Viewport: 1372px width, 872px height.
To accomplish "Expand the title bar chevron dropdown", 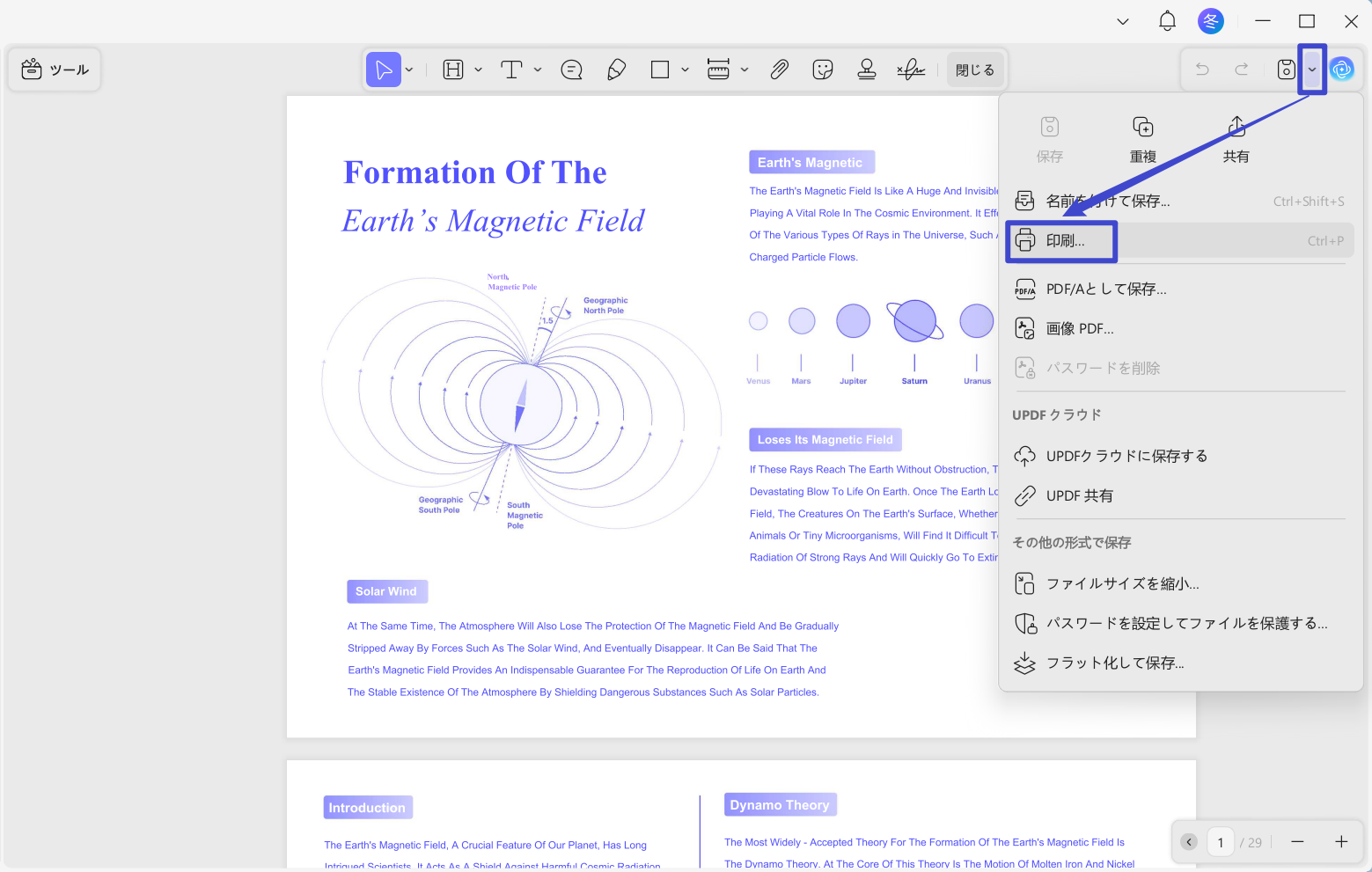I will click(1123, 21).
